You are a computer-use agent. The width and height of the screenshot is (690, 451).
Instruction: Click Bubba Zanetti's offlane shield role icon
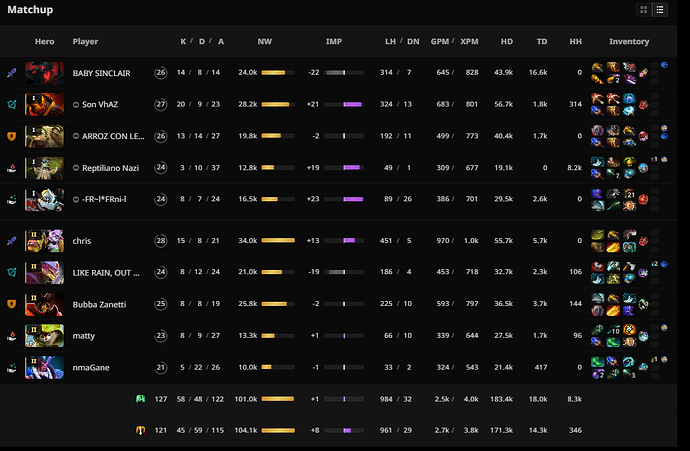tap(12, 304)
